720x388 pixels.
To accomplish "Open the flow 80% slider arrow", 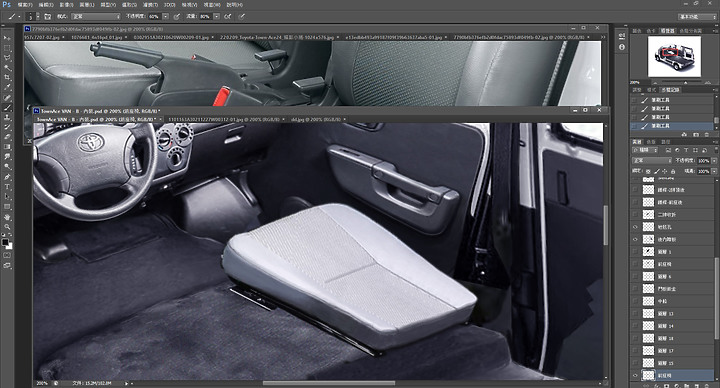I will (216, 17).
